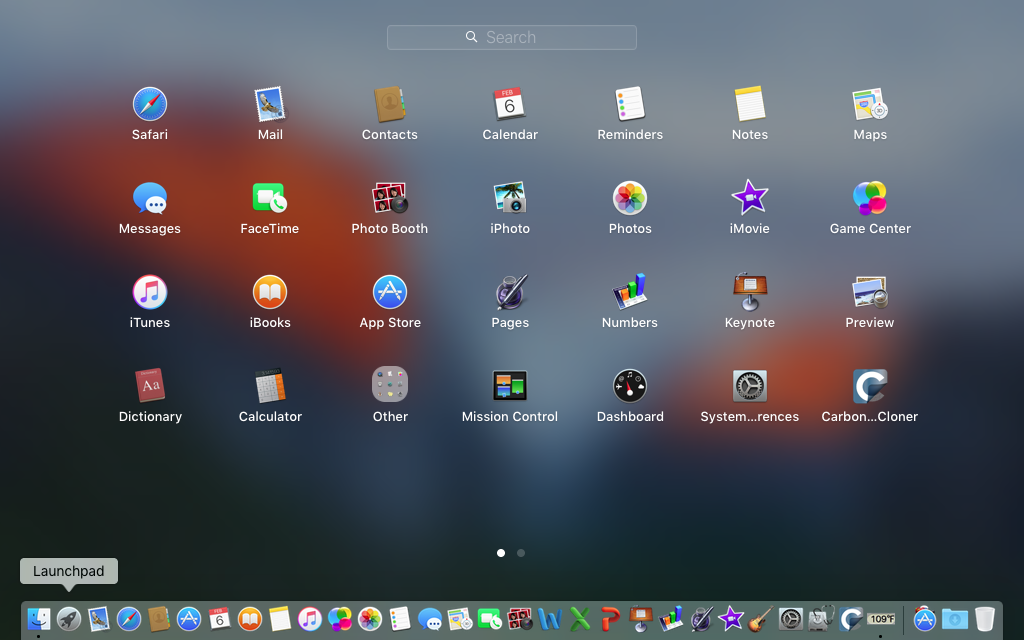Launch Pages from the Launchpad grid
The height and width of the screenshot is (640, 1024).
[509, 293]
